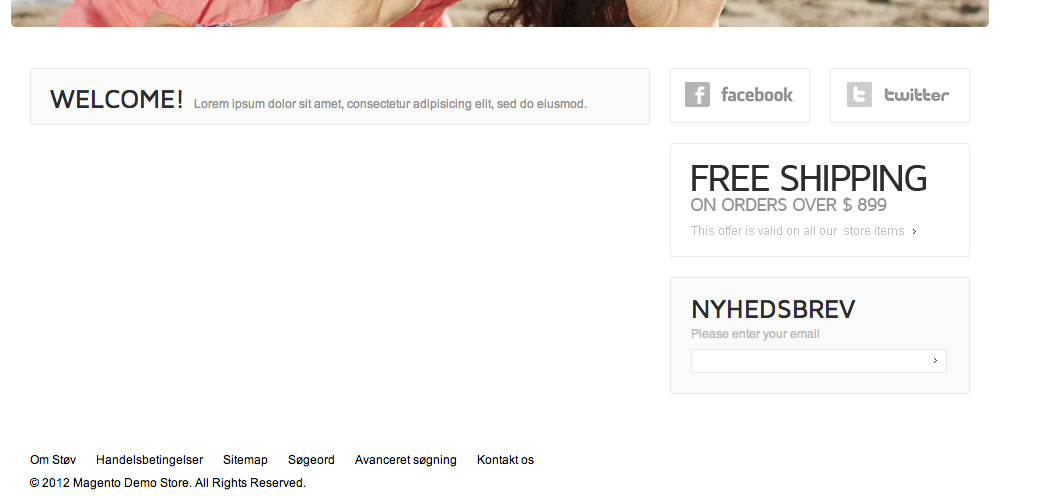Click the NYHEDSBREV newsletter heading
Screen dimensions: 1046x496
[x=772, y=309]
